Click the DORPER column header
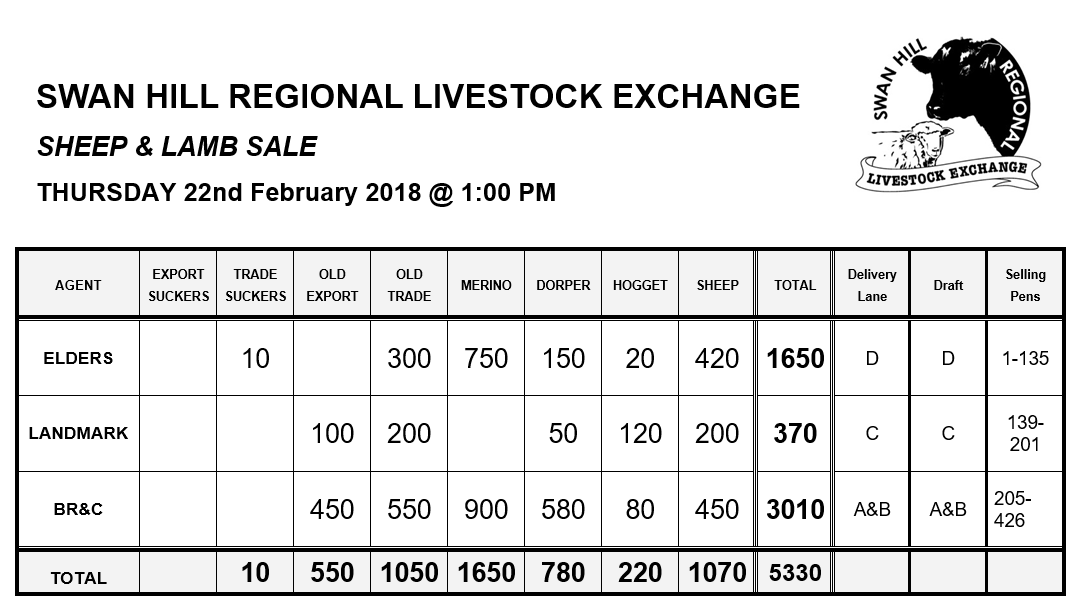The width and height of the screenshot is (1076, 609). click(x=563, y=285)
